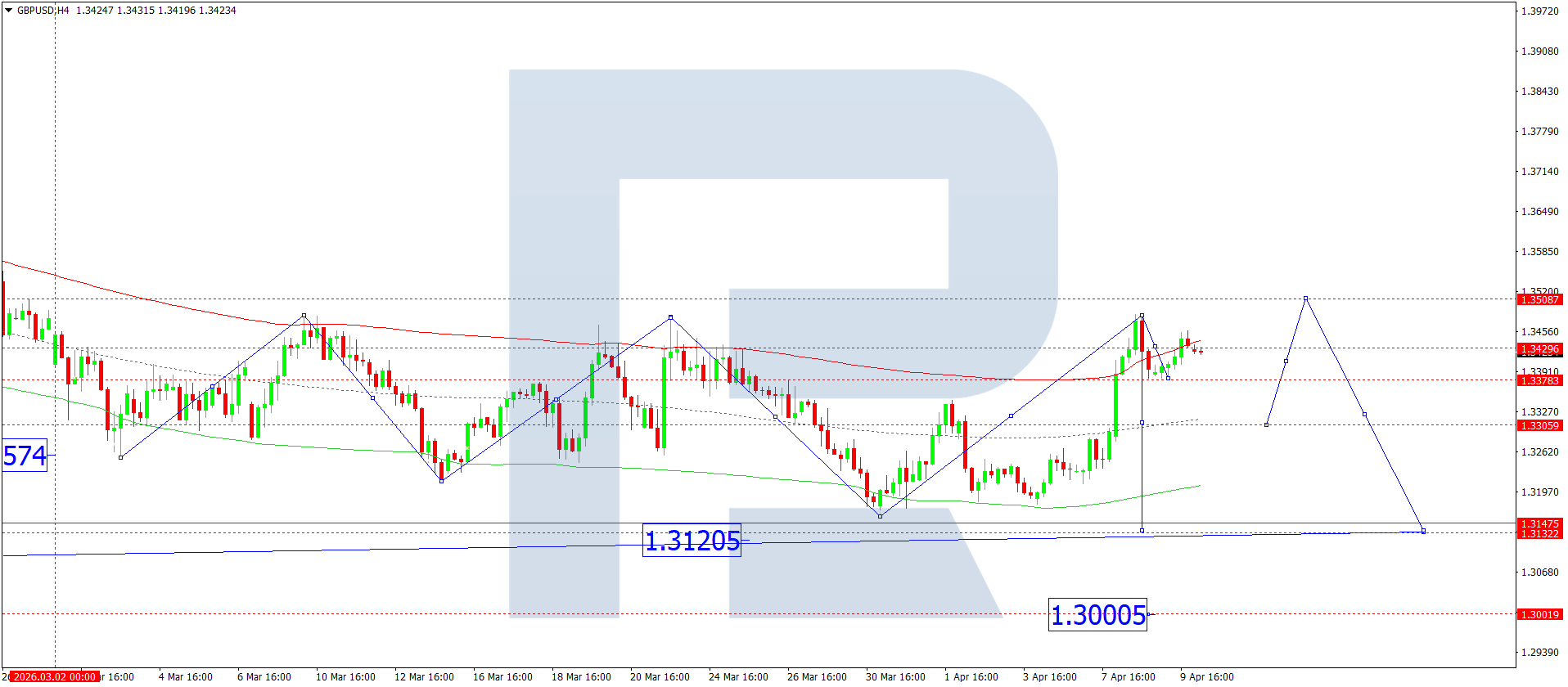Click the 1.29390 price scale label
Screen dimensions: 1568x687
tap(1539, 653)
